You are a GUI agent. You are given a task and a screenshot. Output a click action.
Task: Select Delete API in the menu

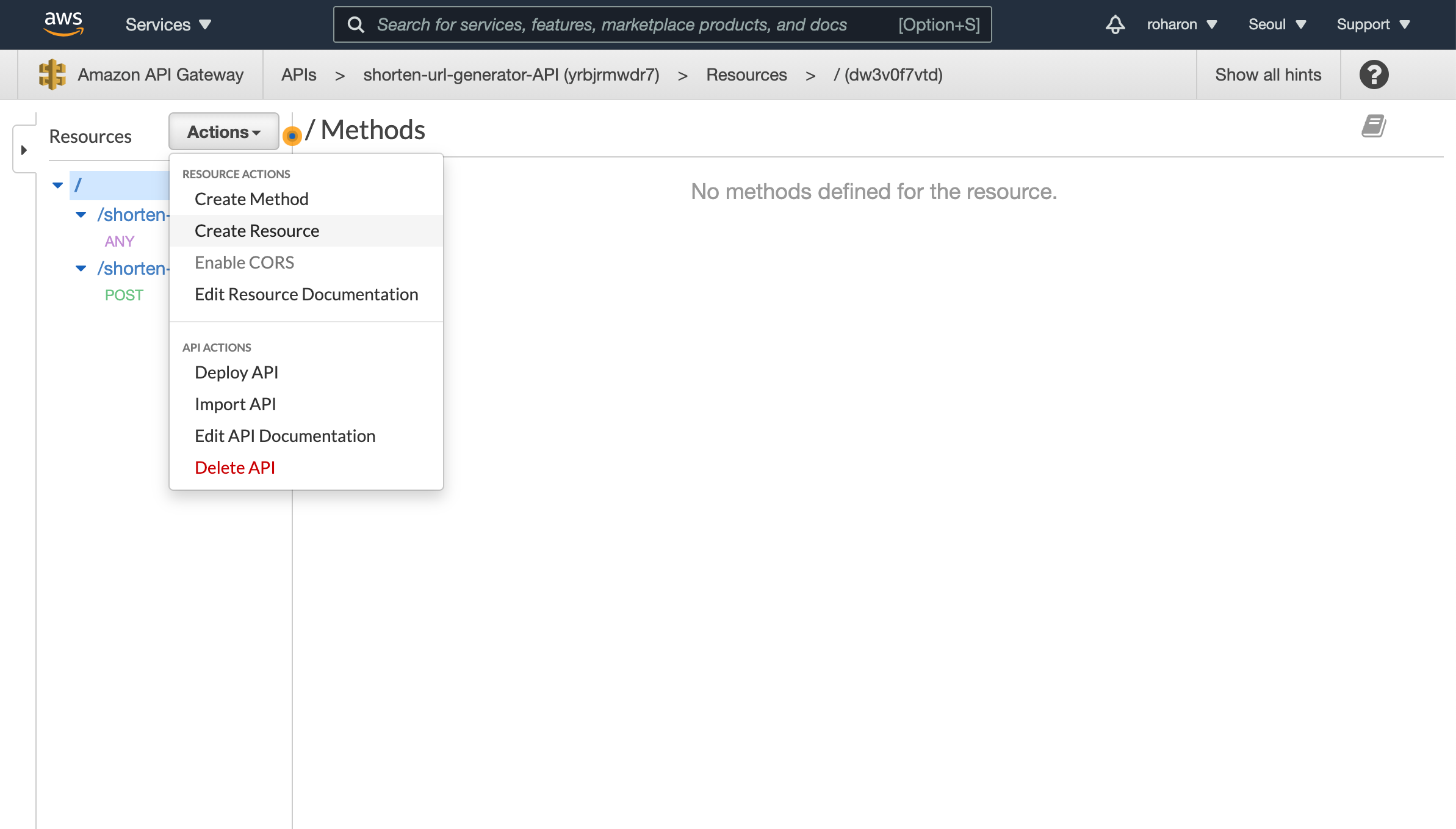(x=234, y=468)
